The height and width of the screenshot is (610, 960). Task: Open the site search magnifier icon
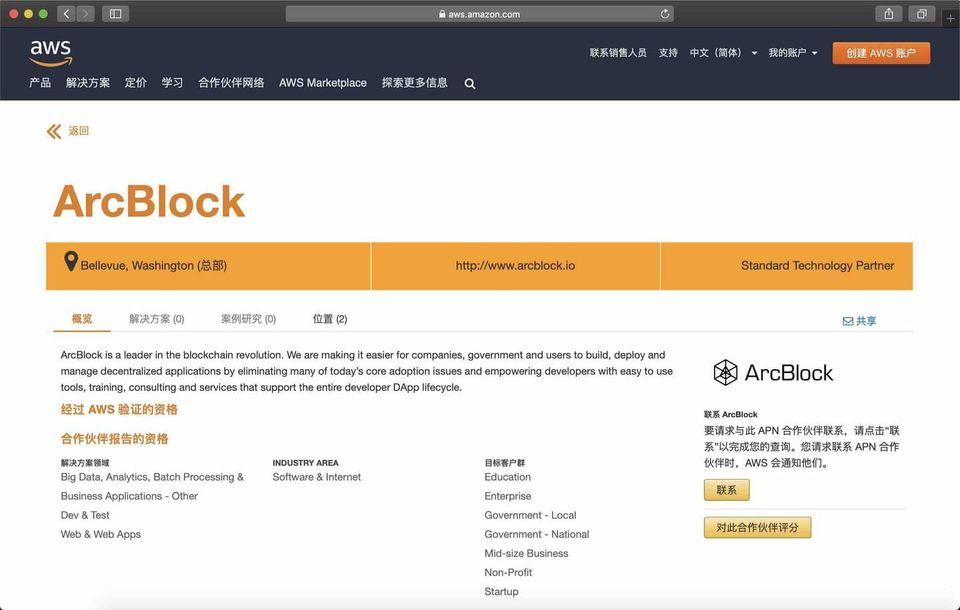pyautogui.click(x=470, y=84)
